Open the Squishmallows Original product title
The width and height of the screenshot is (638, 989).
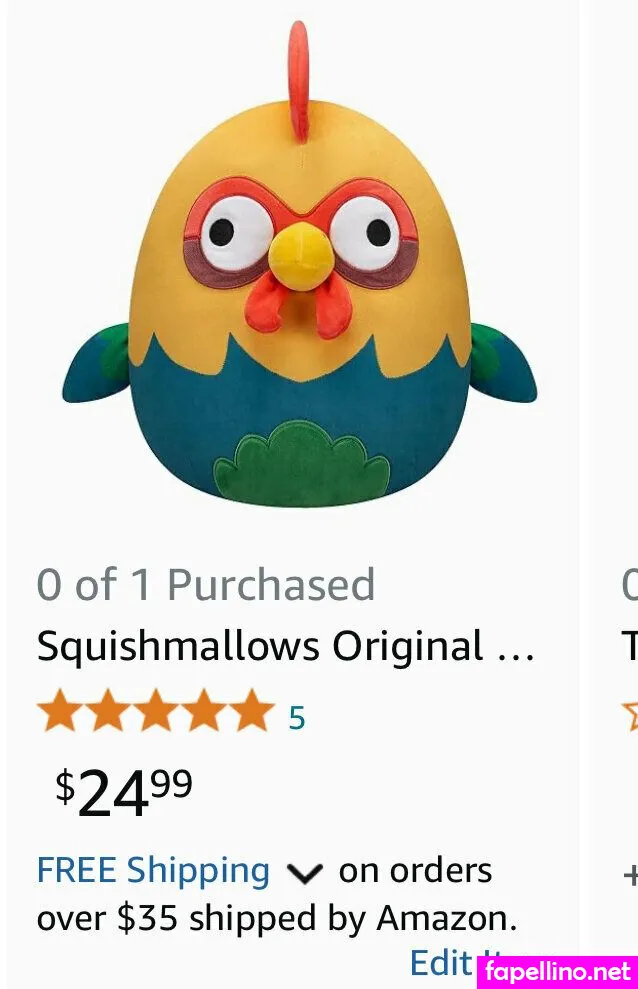point(286,647)
